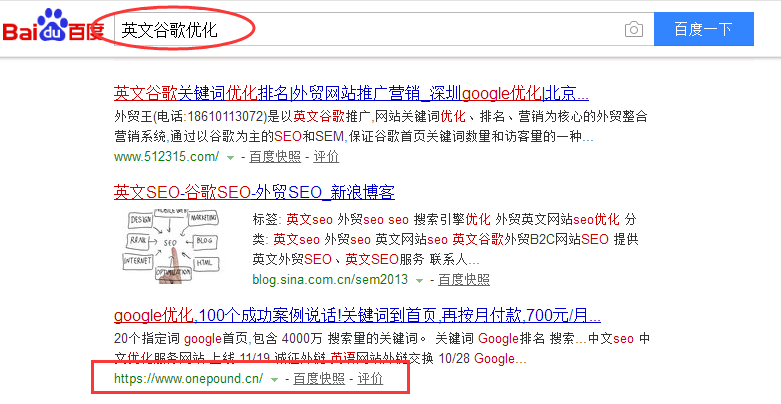Click the Baidu logo

(53, 25)
